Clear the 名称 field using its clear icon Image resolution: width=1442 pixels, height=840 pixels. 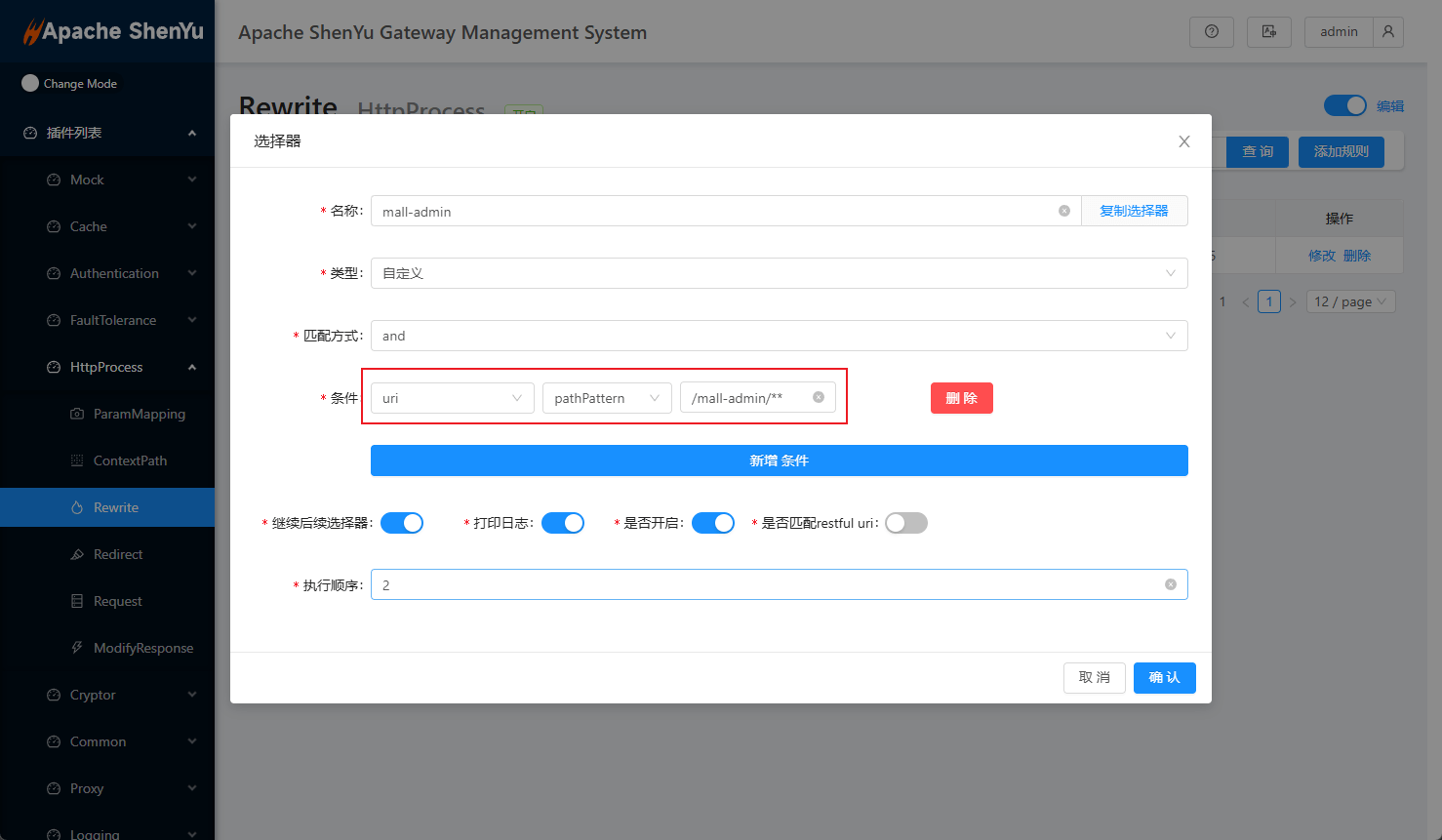tap(1063, 211)
